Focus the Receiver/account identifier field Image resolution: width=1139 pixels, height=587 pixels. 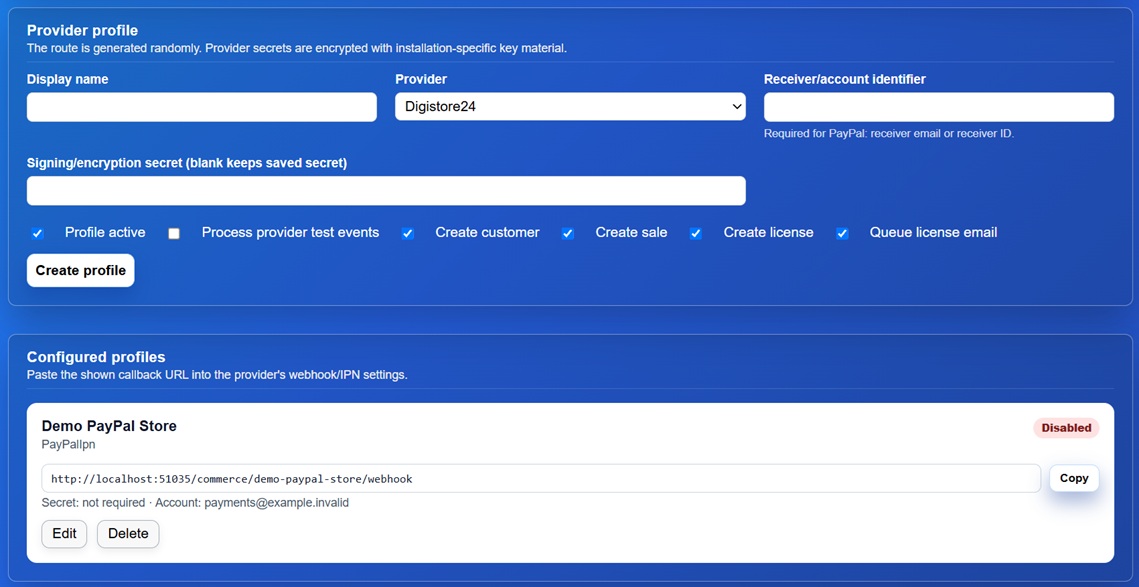click(x=939, y=107)
